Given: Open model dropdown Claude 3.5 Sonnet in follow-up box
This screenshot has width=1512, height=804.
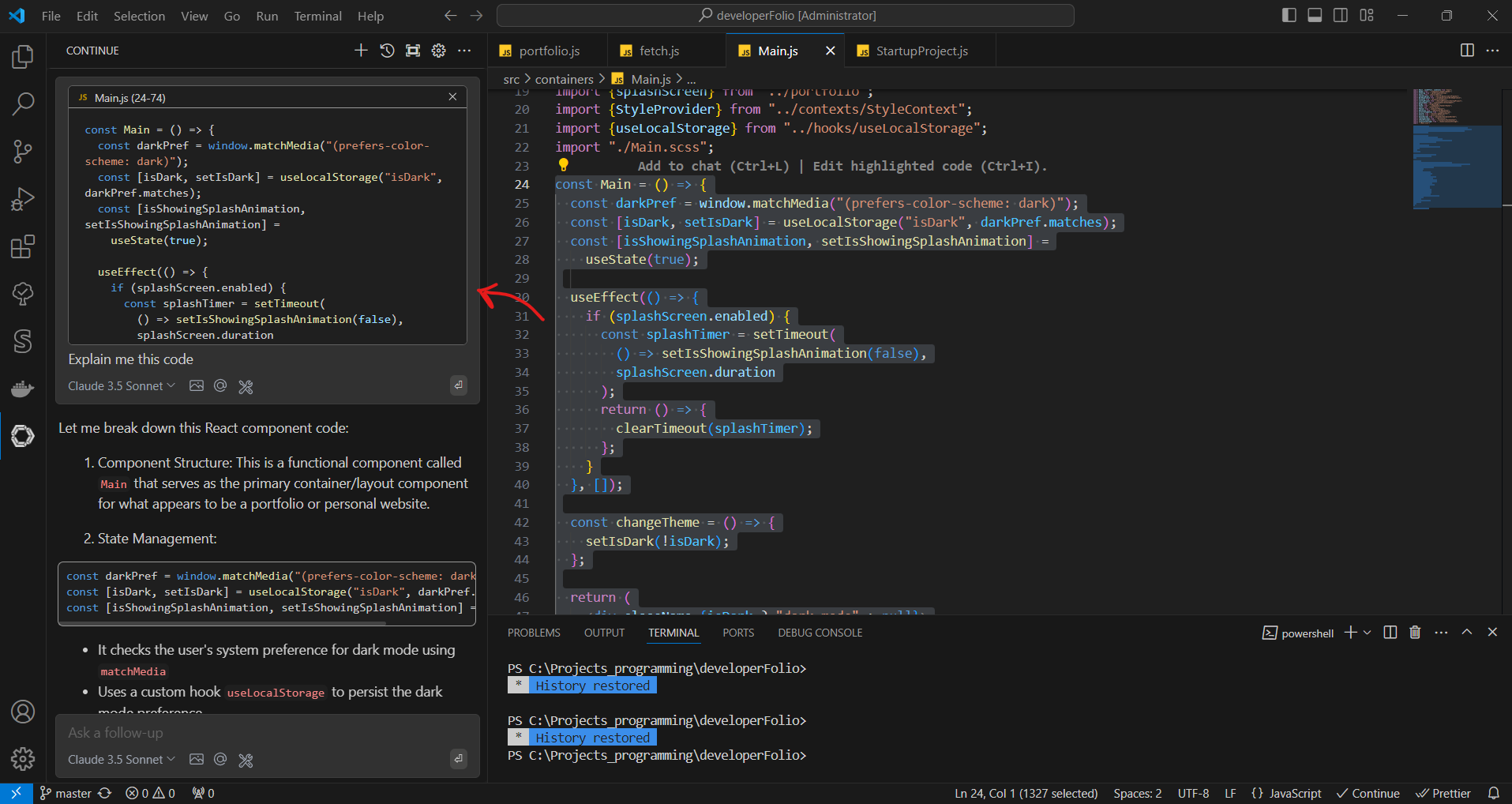Looking at the screenshot, I should 122,760.
